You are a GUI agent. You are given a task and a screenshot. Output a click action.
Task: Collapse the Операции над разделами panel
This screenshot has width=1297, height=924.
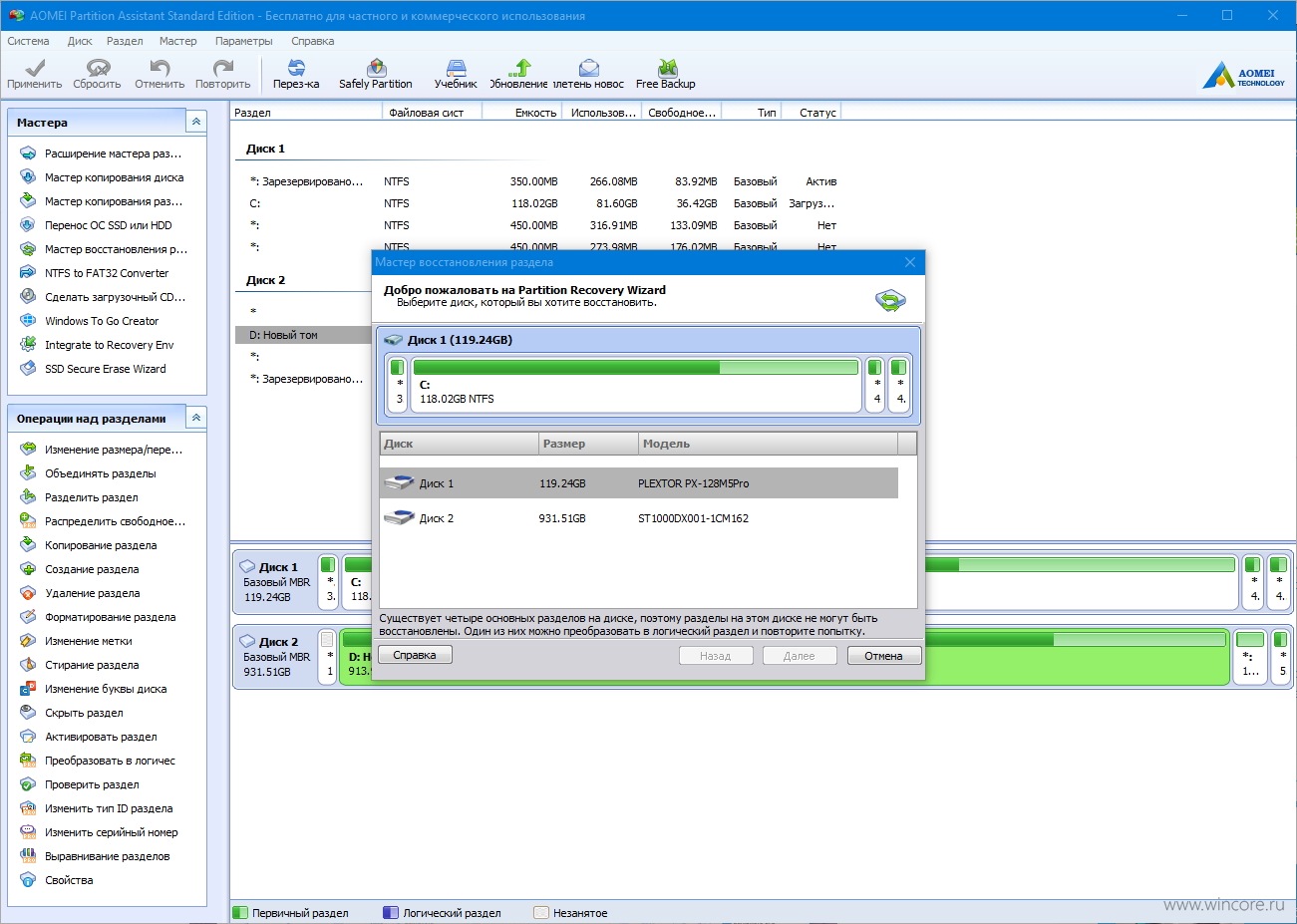pos(196,418)
